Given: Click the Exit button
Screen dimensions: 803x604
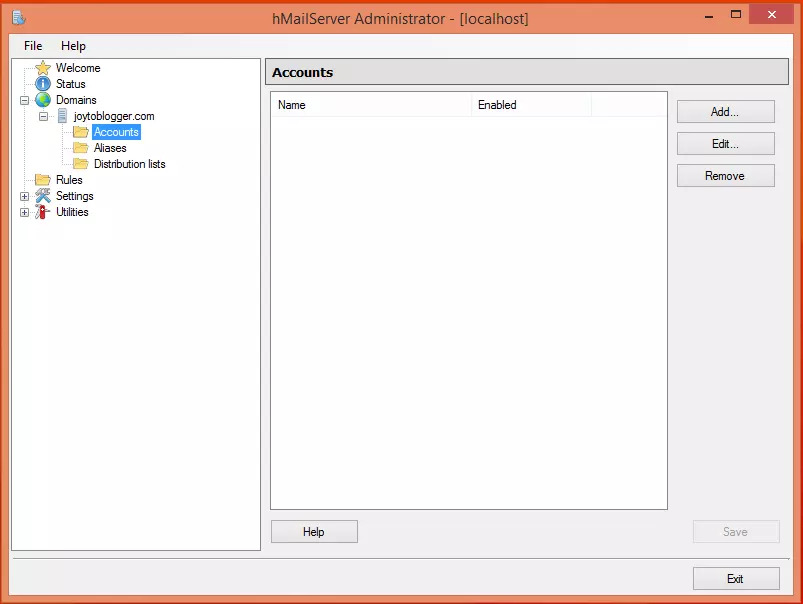Looking at the screenshot, I should (x=735, y=579).
